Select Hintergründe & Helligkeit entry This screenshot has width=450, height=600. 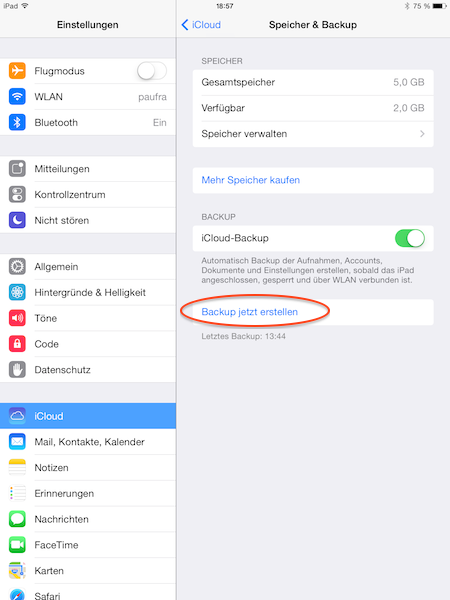click(x=88, y=292)
